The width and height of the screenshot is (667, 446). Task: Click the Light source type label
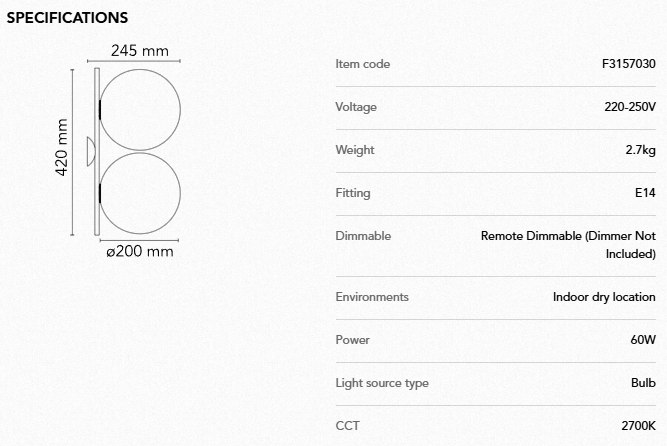[382, 383]
